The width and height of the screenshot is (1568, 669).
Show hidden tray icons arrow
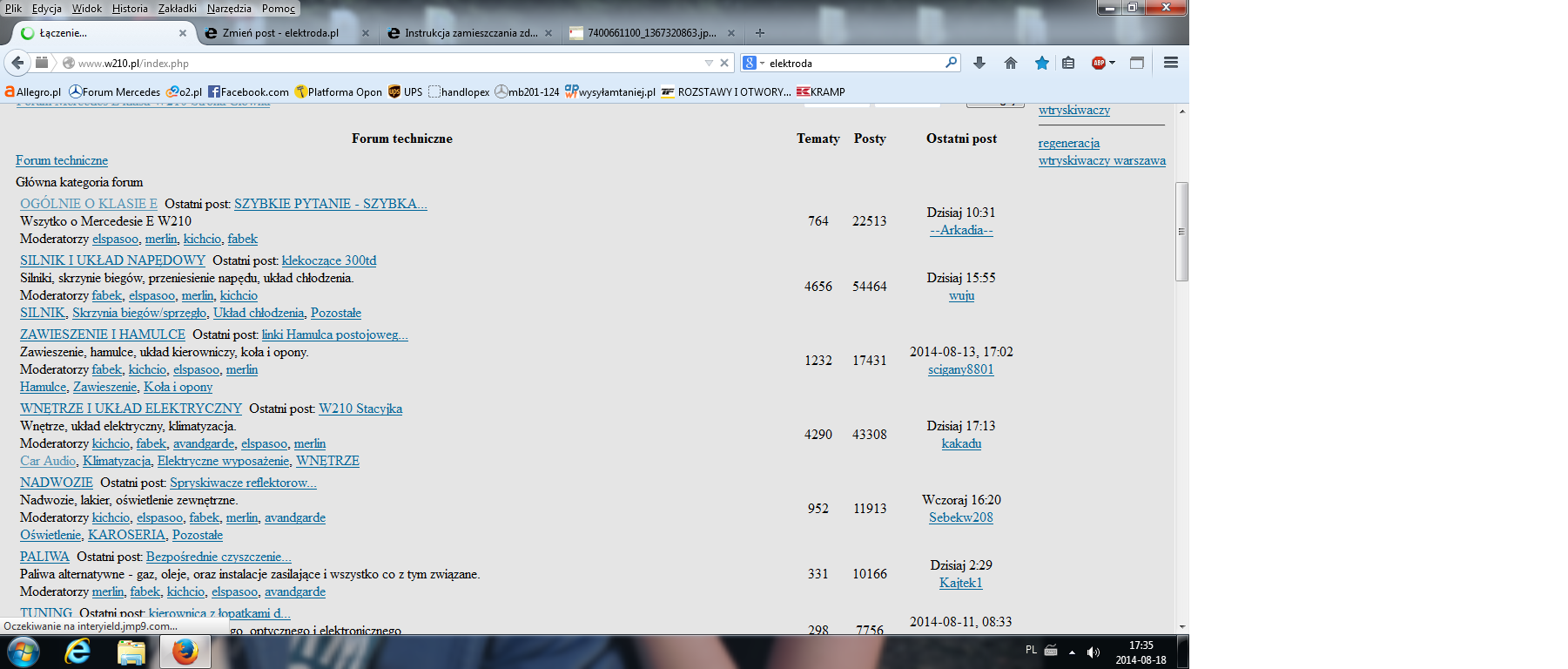(1072, 652)
